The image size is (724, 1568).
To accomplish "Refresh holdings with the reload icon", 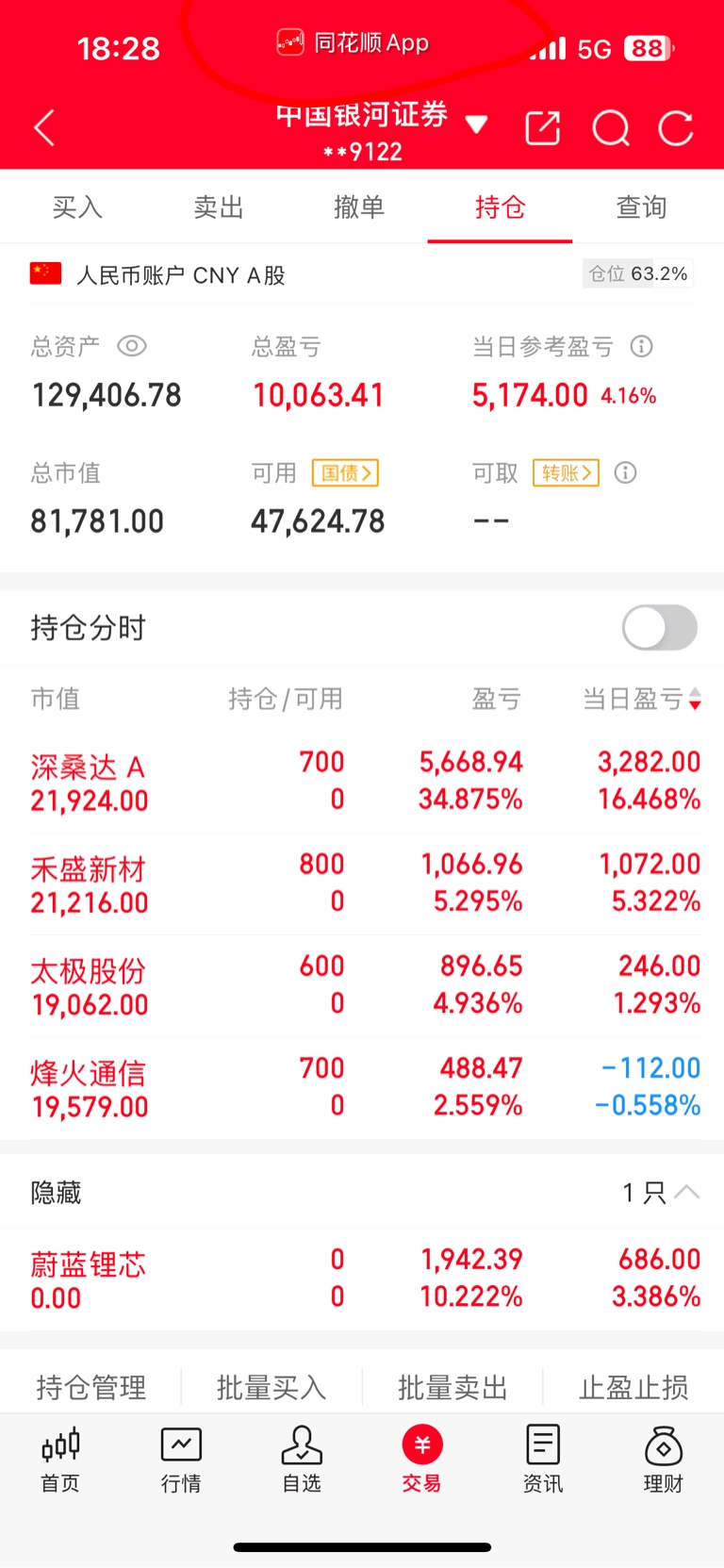I will (x=675, y=128).
